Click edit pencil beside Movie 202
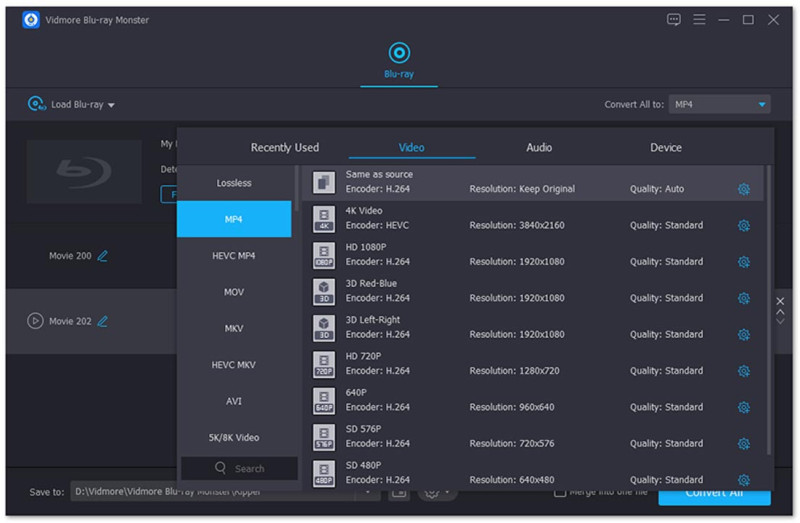 tap(103, 321)
